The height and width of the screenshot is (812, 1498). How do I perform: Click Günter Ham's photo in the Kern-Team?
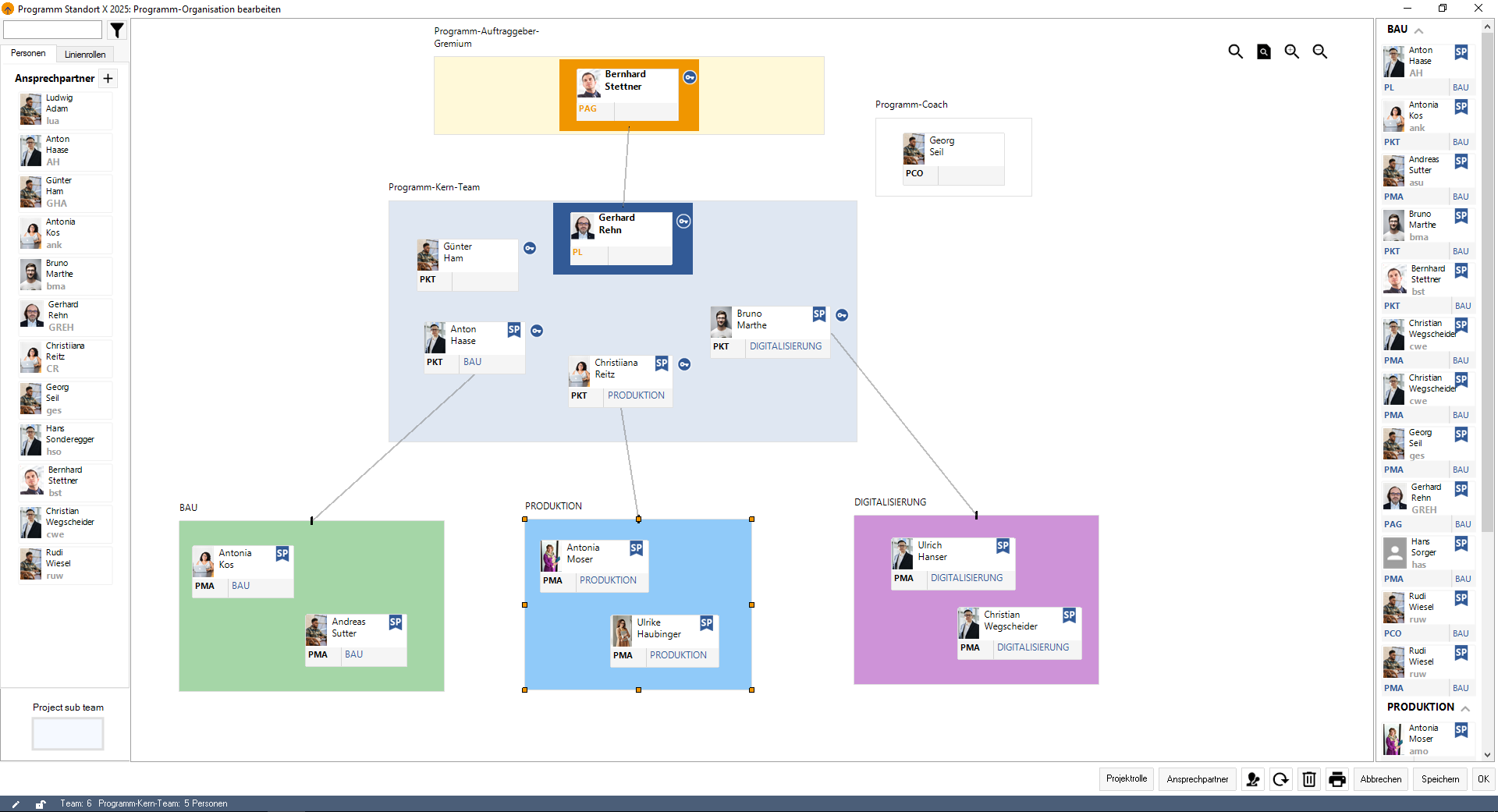pyautogui.click(x=428, y=256)
